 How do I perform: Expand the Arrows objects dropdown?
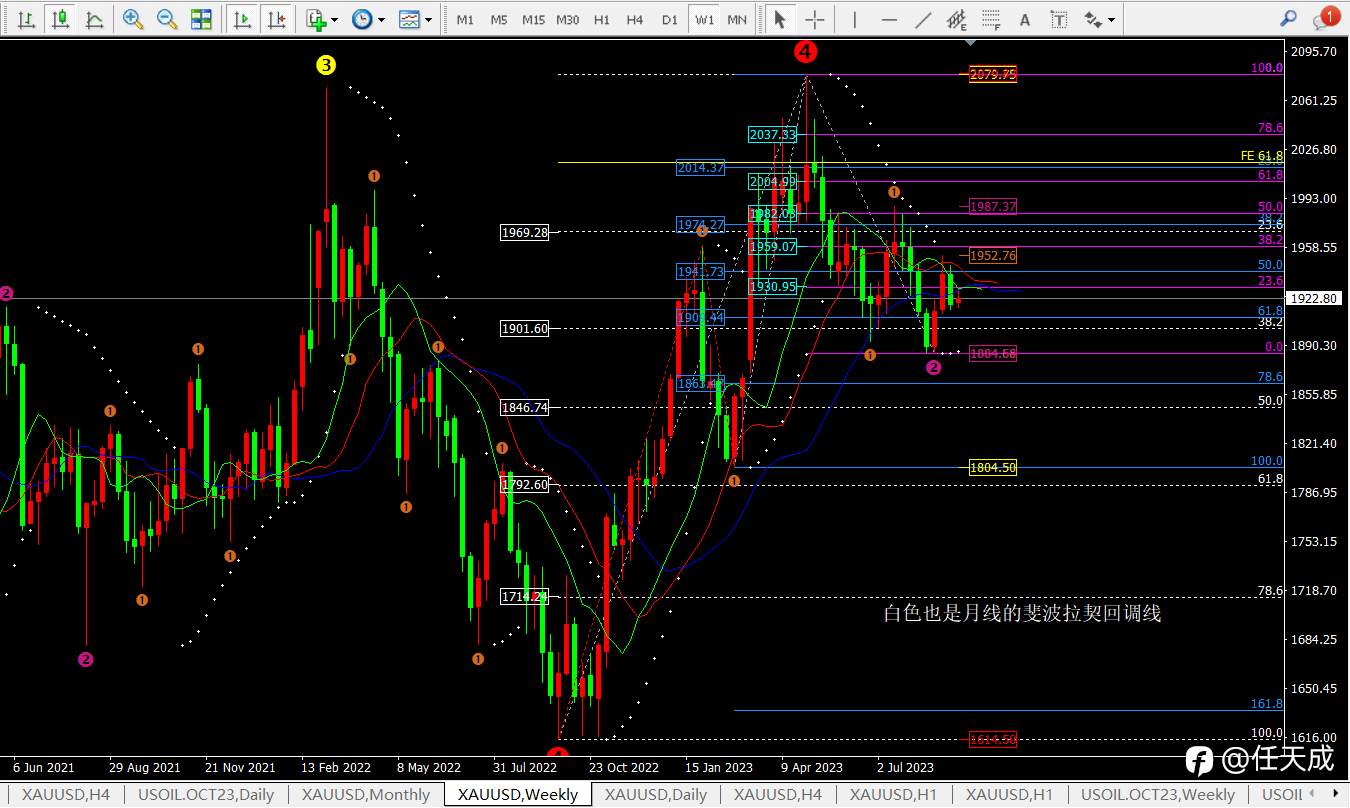[1099, 19]
